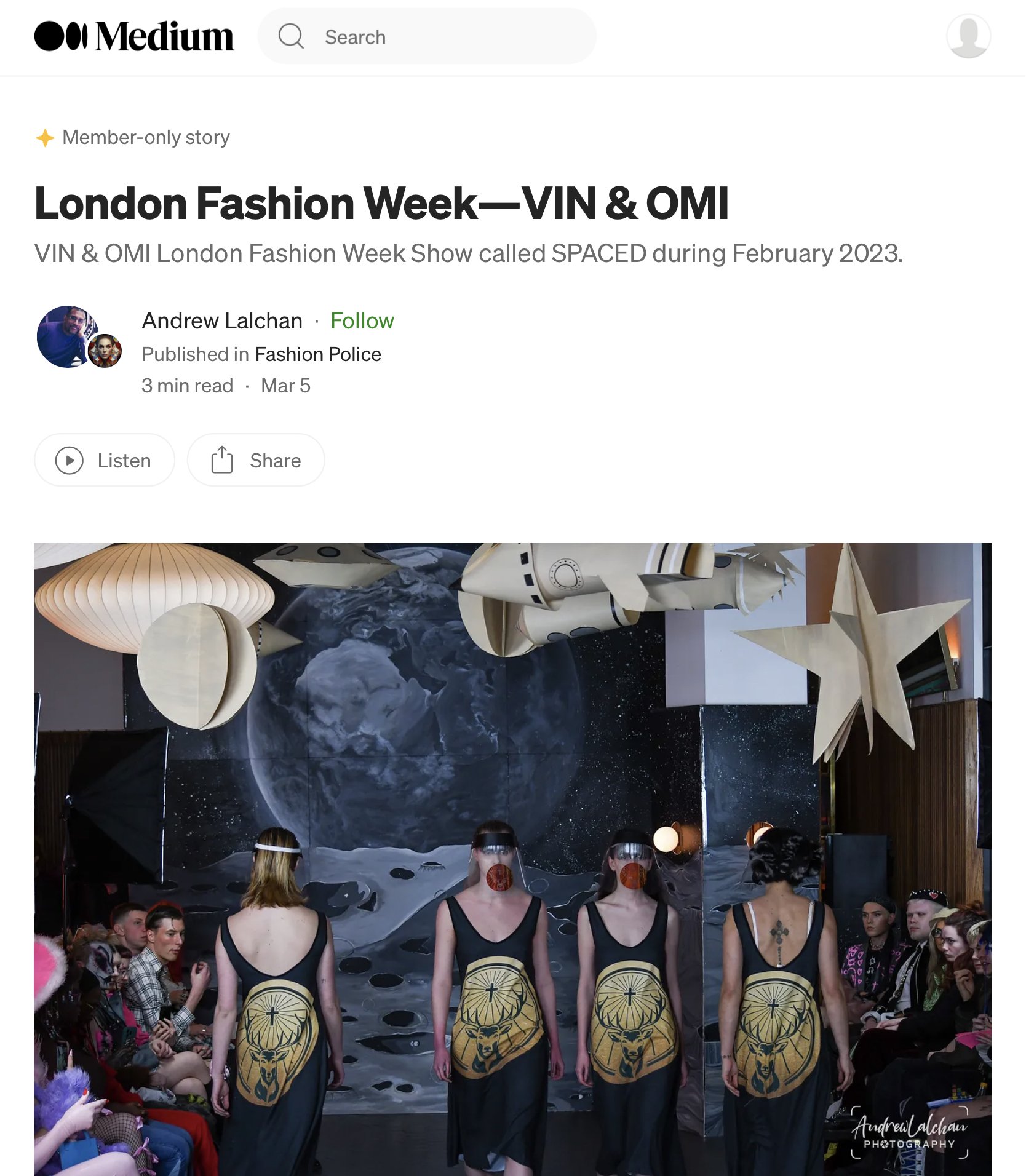This screenshot has height=1176, width=1026.
Task: Click the Listen play icon
Action: pyautogui.click(x=69, y=461)
